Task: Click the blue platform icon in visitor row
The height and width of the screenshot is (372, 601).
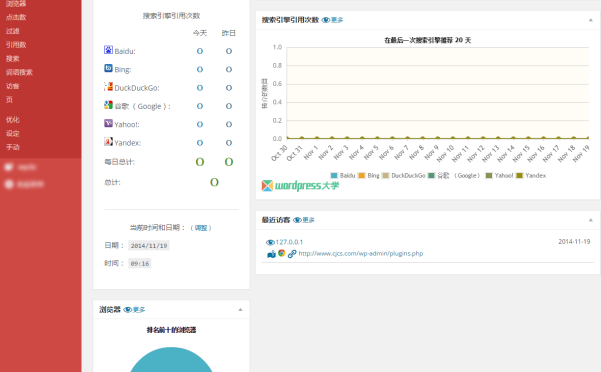Action: click(x=271, y=254)
